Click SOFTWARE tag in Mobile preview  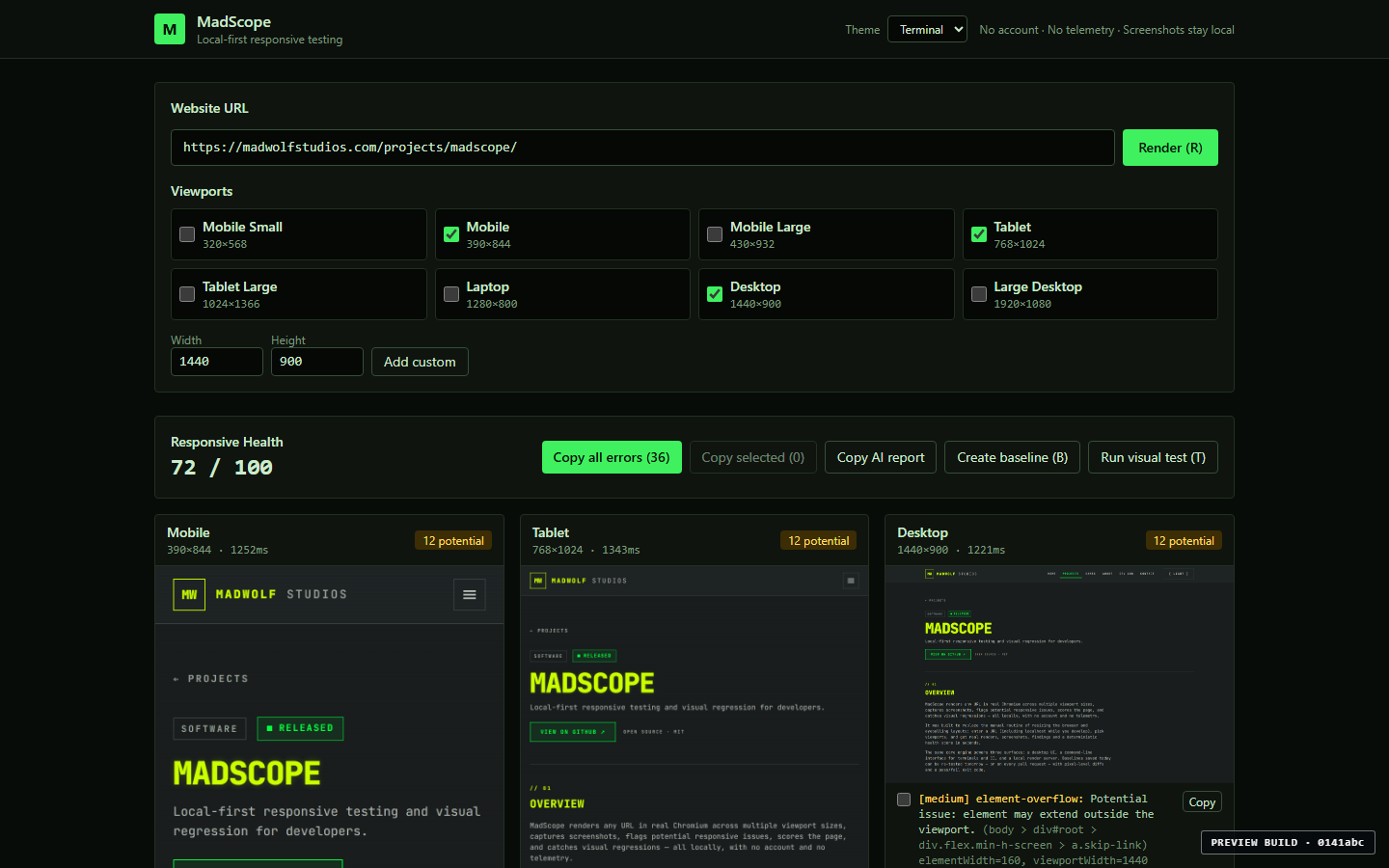click(209, 729)
